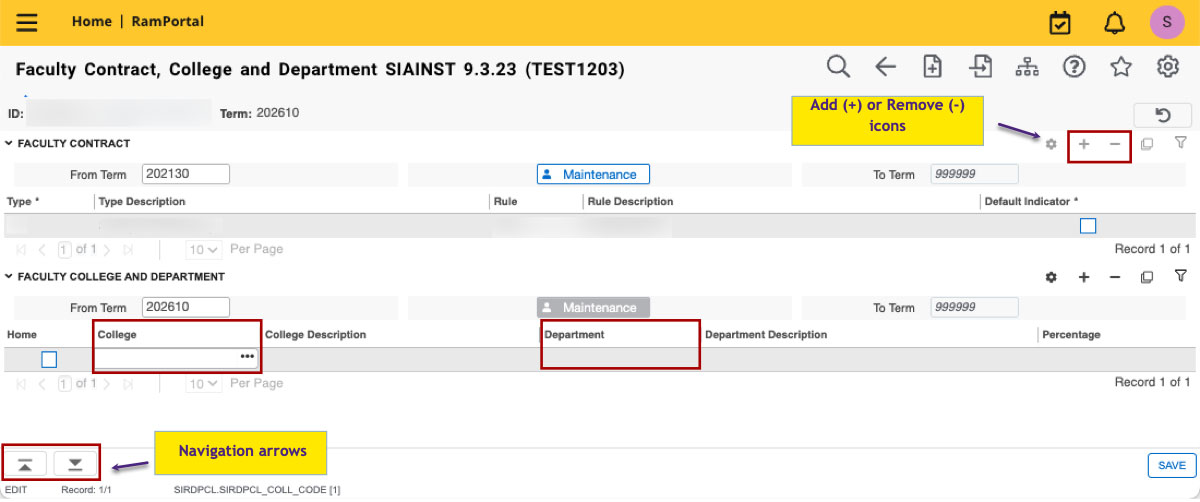
Task: Click Maintenance button in Faculty Contract
Action: [x=593, y=174]
